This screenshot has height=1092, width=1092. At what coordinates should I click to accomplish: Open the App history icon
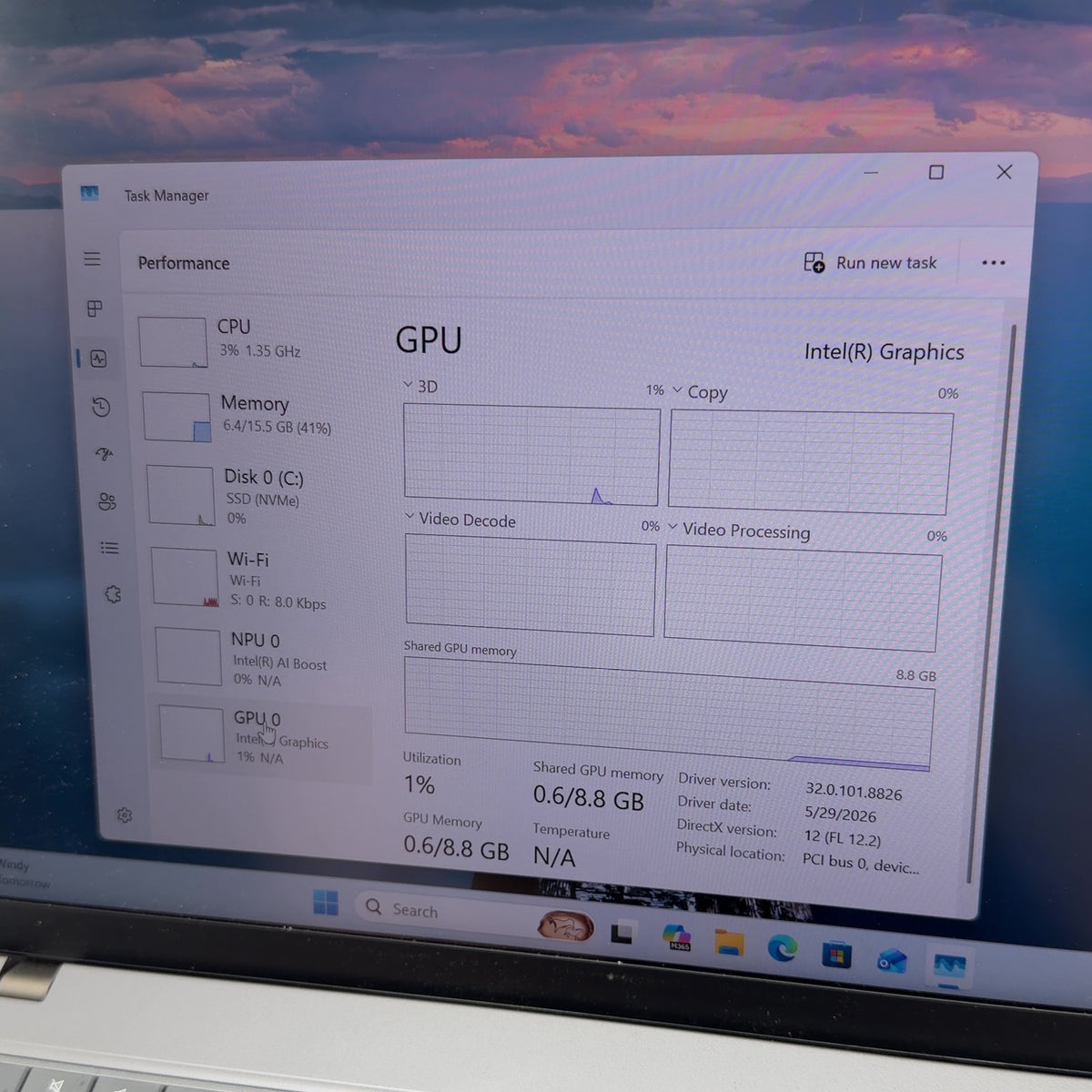click(x=101, y=407)
